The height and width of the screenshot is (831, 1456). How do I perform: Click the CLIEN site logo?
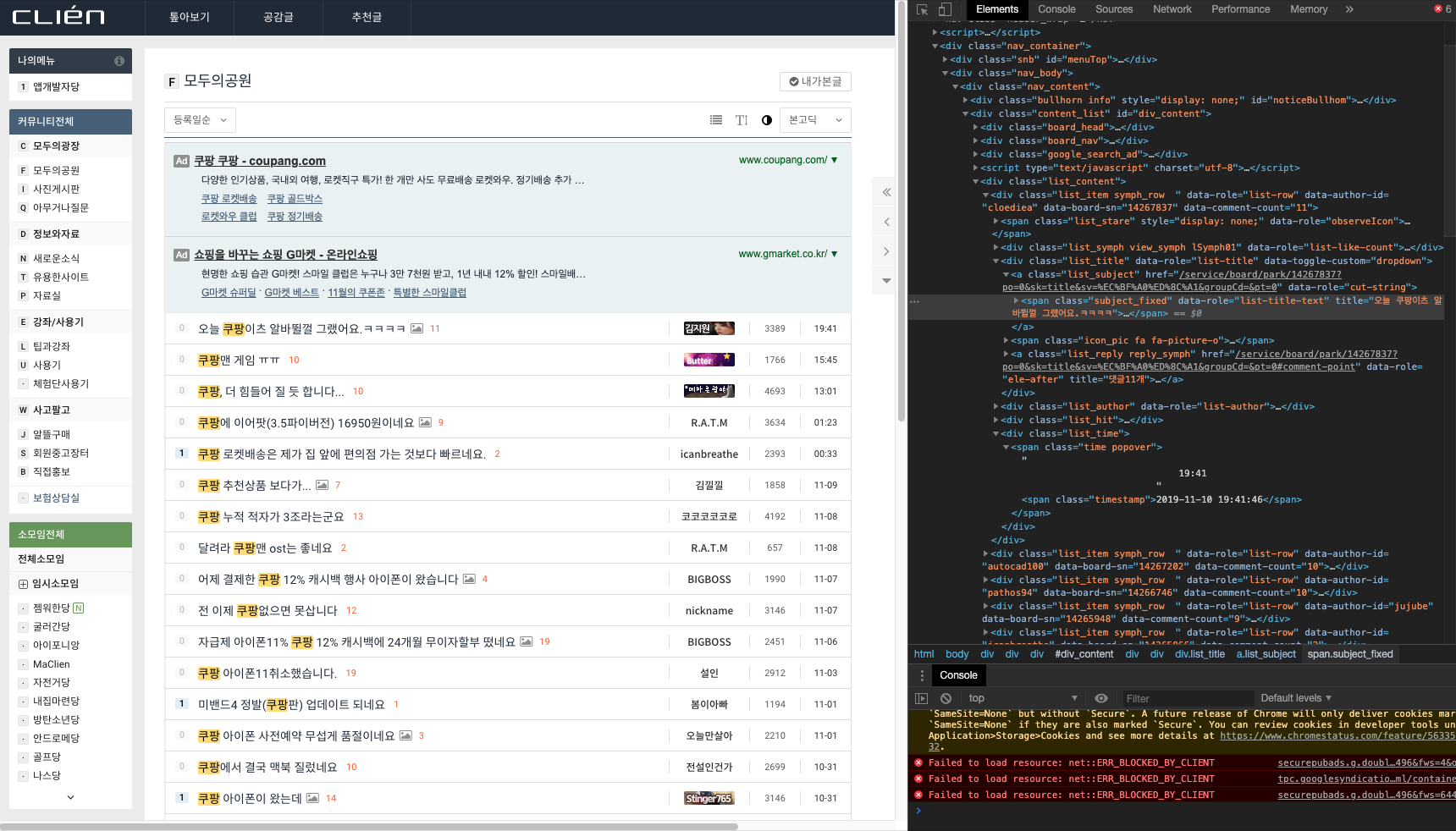pyautogui.click(x=58, y=16)
